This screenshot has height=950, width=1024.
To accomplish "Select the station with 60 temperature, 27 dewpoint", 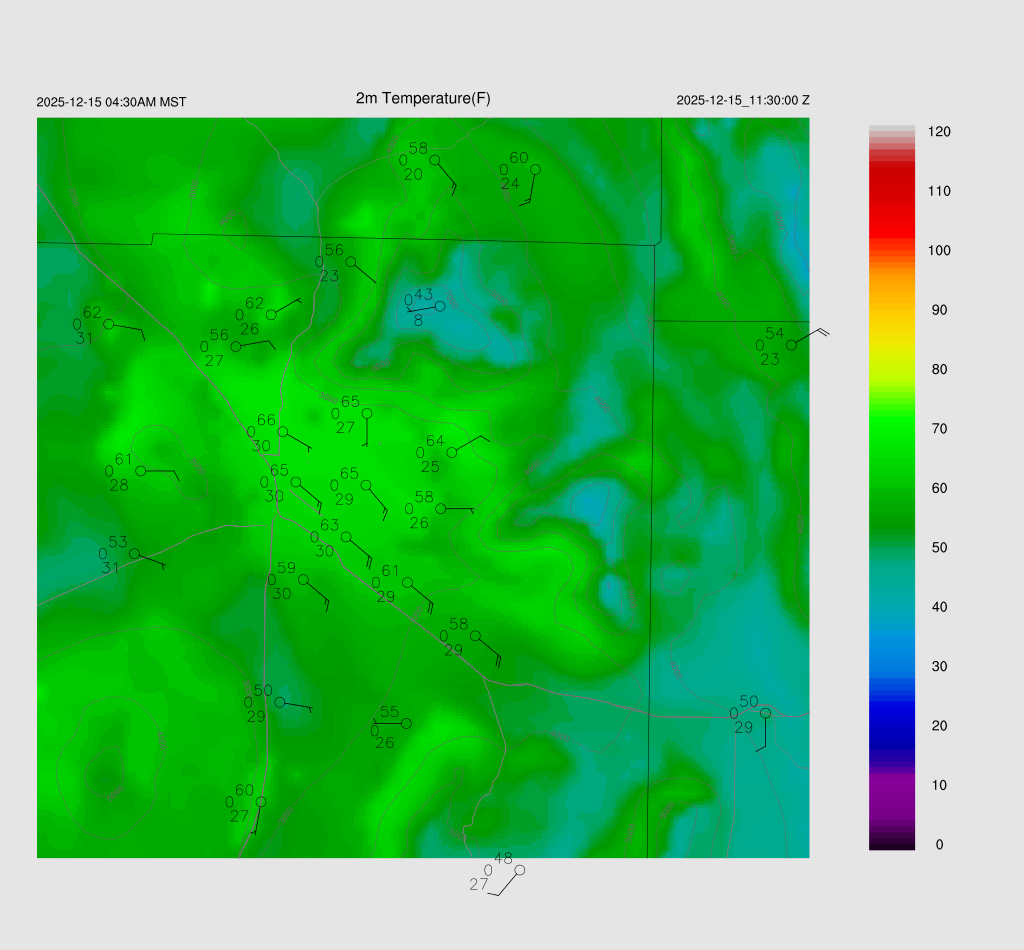I will [x=261, y=802].
